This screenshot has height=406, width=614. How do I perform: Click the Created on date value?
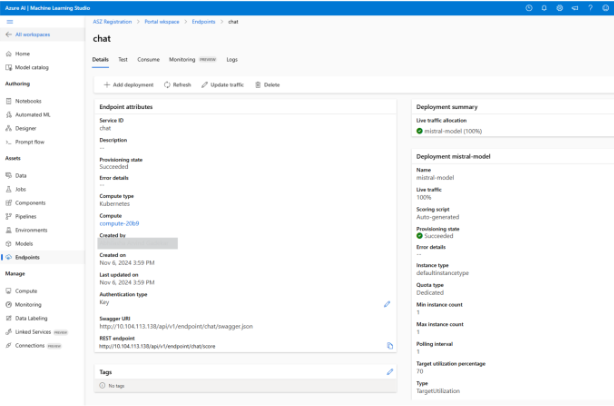(127, 263)
